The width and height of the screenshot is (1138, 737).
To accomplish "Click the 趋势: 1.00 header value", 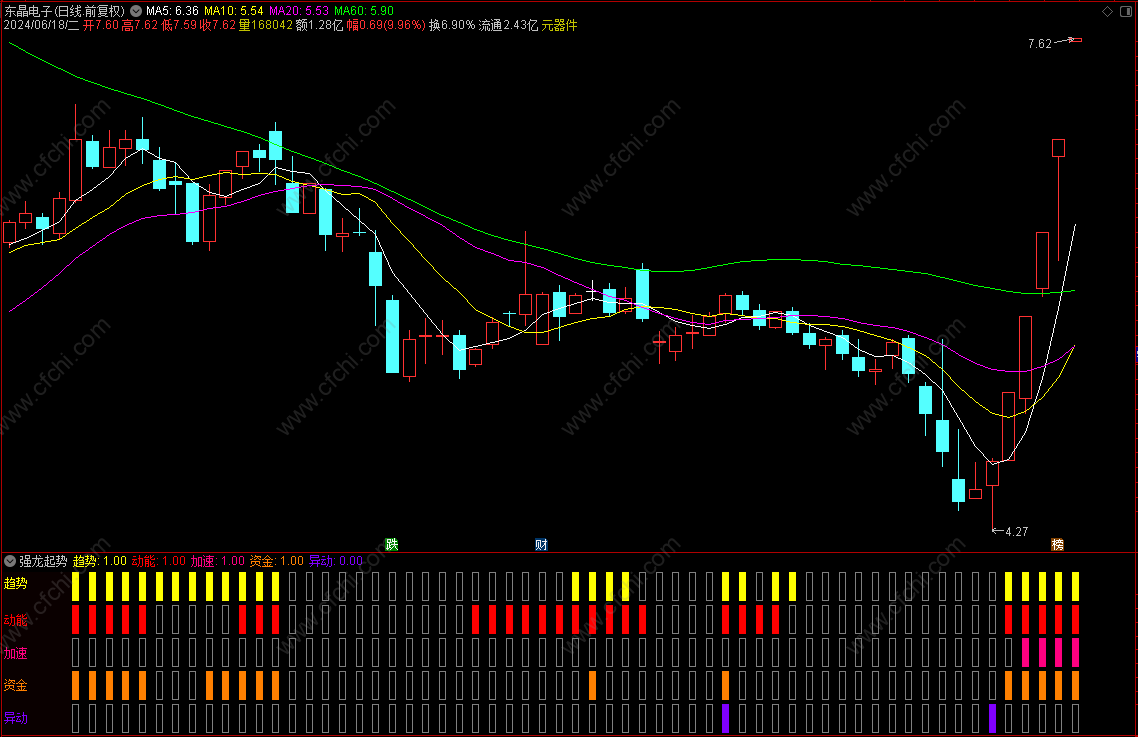I will click(99, 561).
